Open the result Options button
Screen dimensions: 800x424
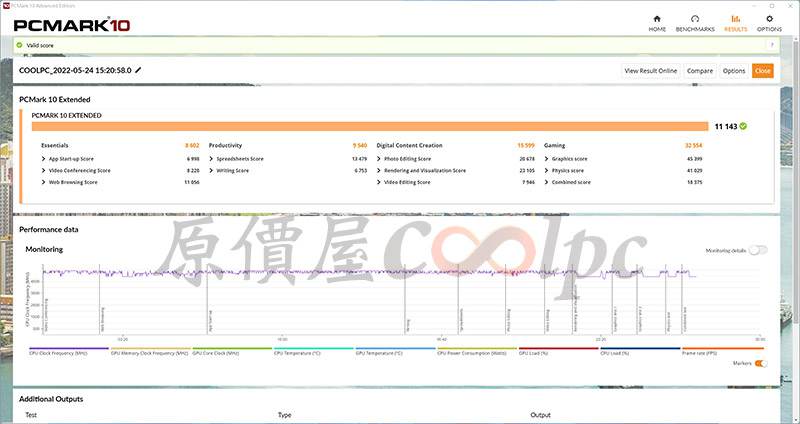click(734, 71)
